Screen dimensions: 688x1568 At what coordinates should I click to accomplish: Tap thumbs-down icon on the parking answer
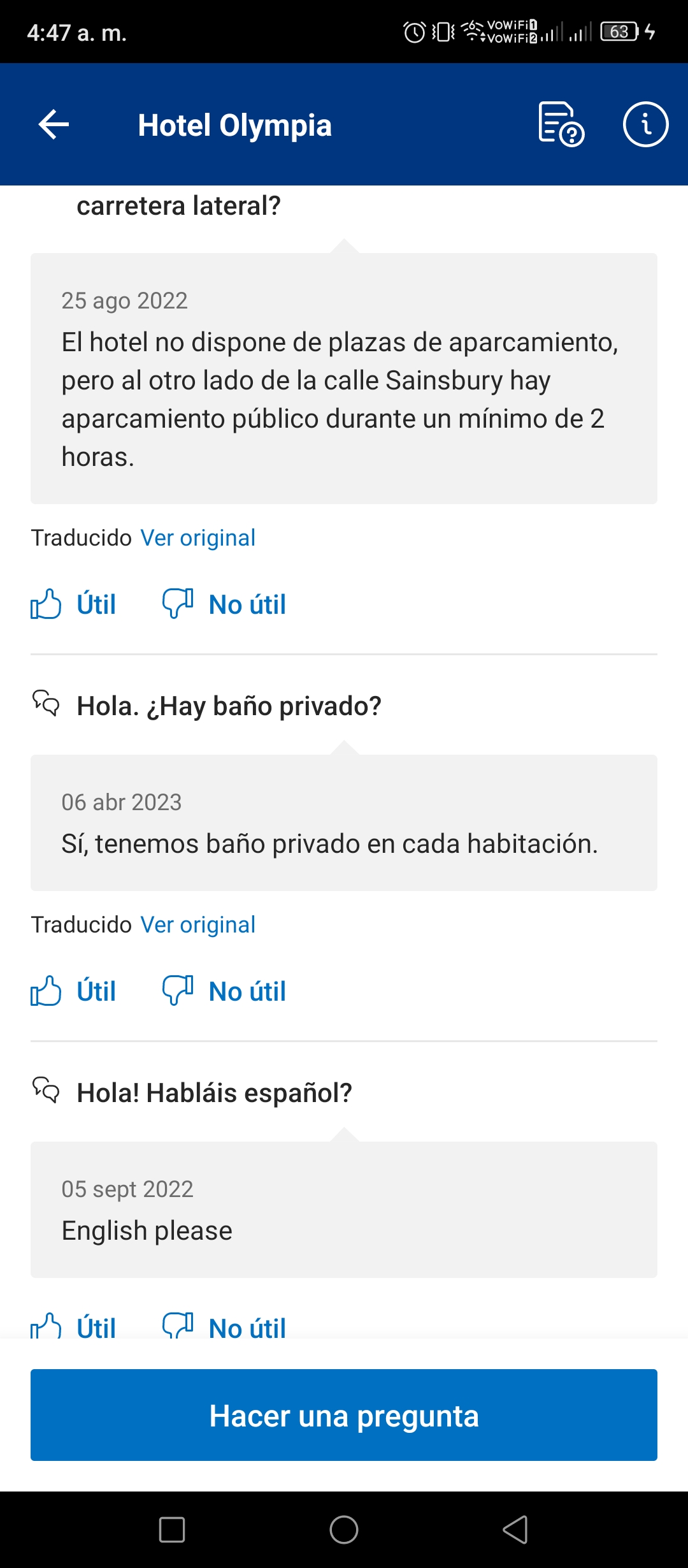[x=178, y=604]
